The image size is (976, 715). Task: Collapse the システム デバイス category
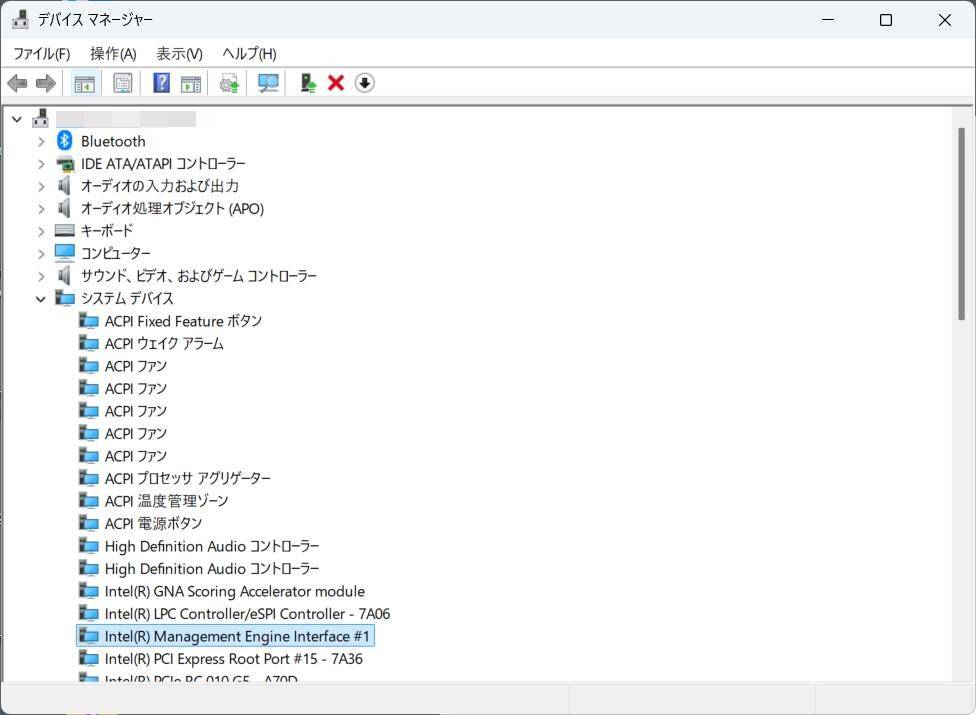click(40, 299)
